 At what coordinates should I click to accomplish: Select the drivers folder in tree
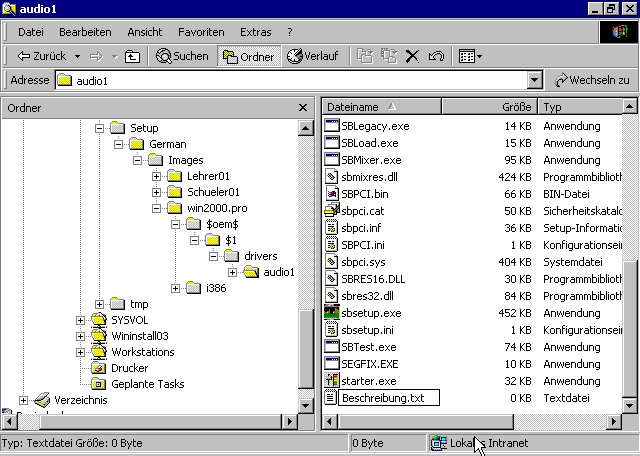coord(251,256)
